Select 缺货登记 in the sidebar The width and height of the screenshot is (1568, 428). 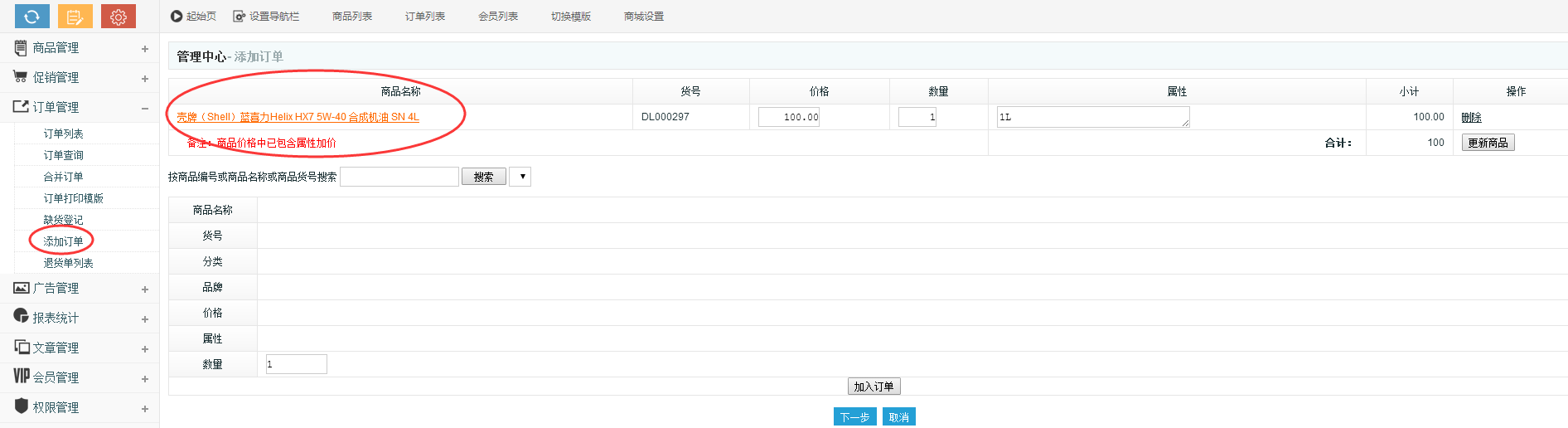point(64,220)
